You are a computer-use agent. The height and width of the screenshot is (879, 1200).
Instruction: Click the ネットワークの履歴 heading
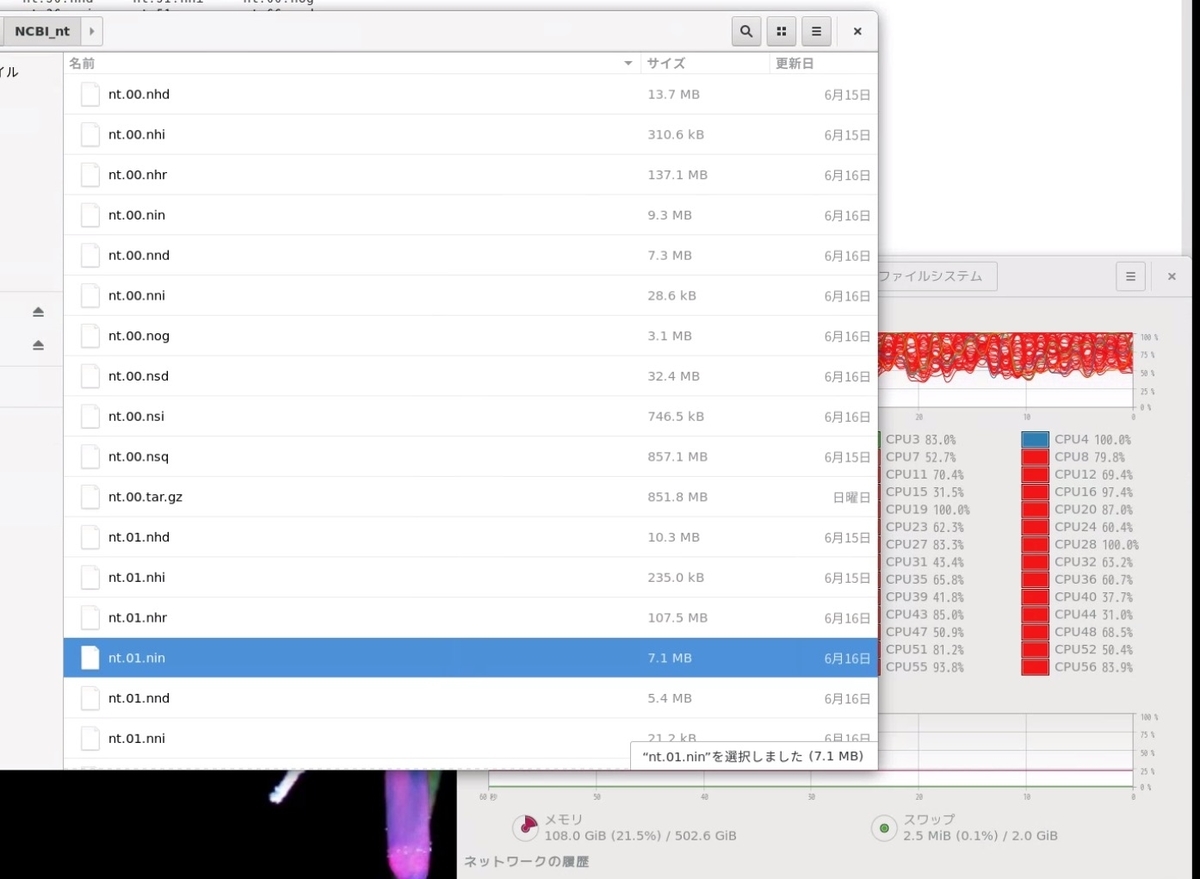click(x=526, y=861)
